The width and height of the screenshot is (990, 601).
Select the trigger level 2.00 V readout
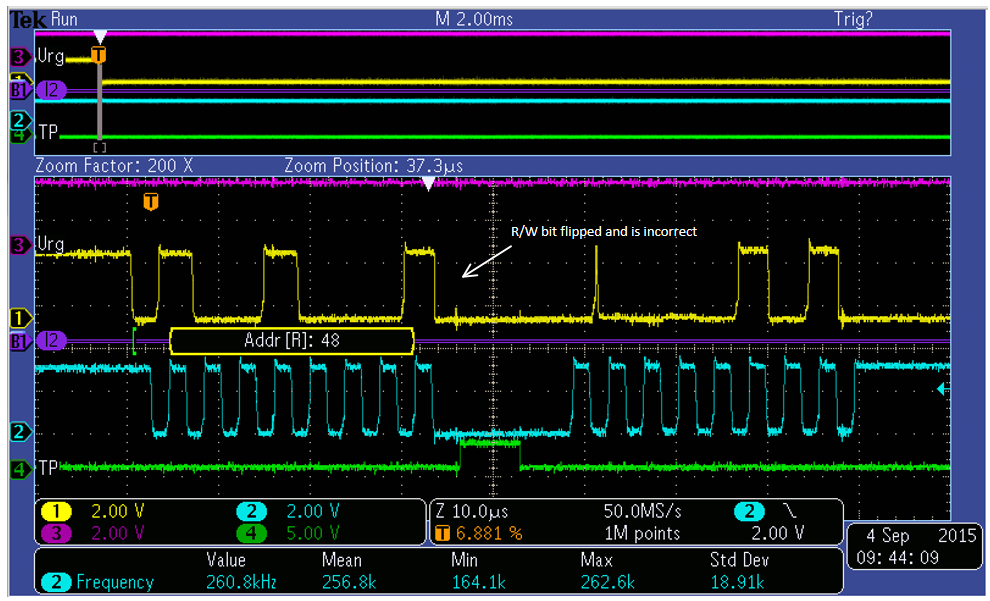(777, 533)
